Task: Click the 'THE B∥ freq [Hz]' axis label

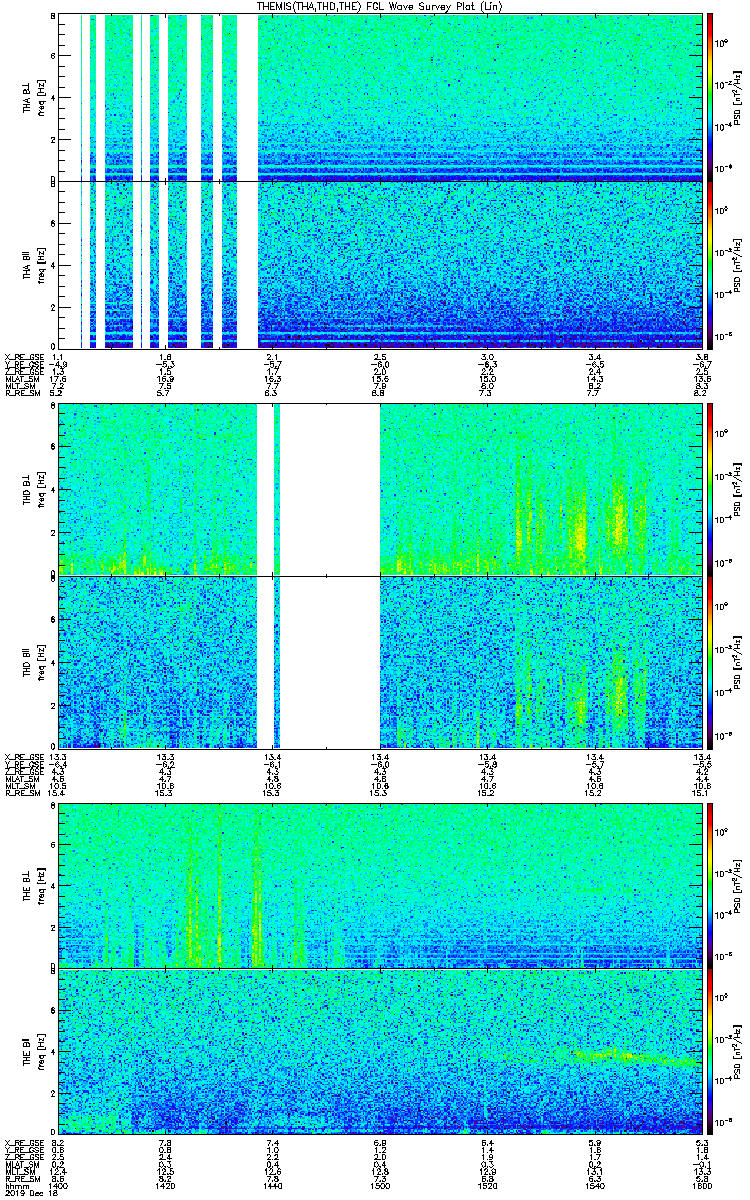Action: [x=34, y=1052]
